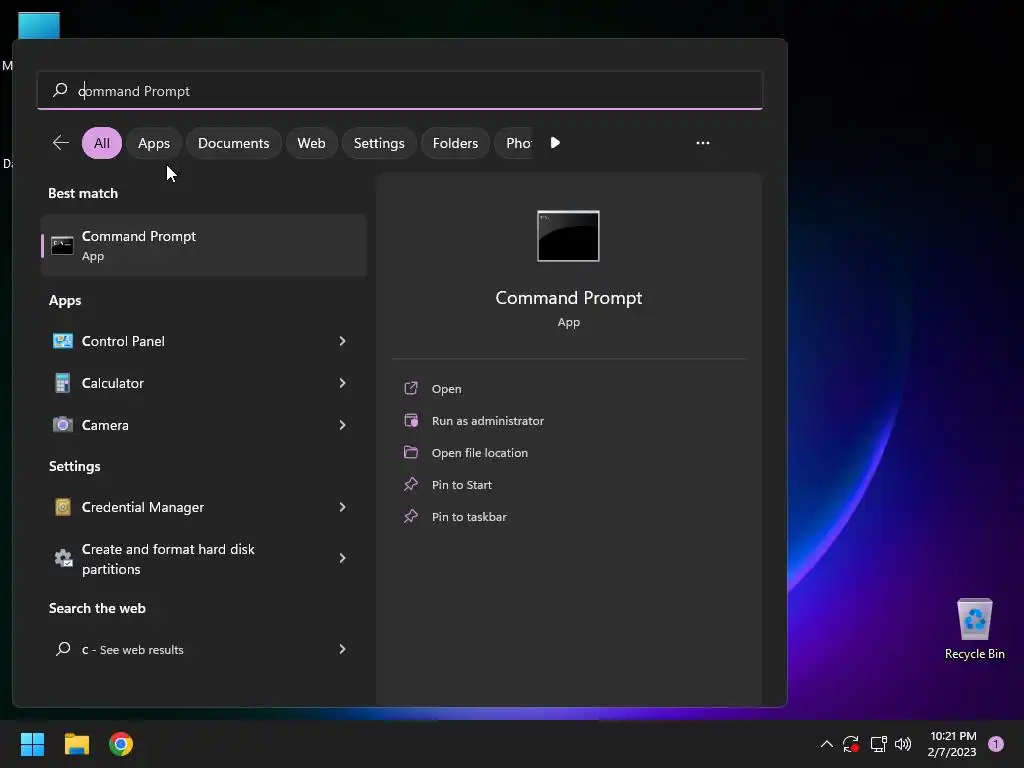Click the search magnifier icon in search box

tap(60, 90)
